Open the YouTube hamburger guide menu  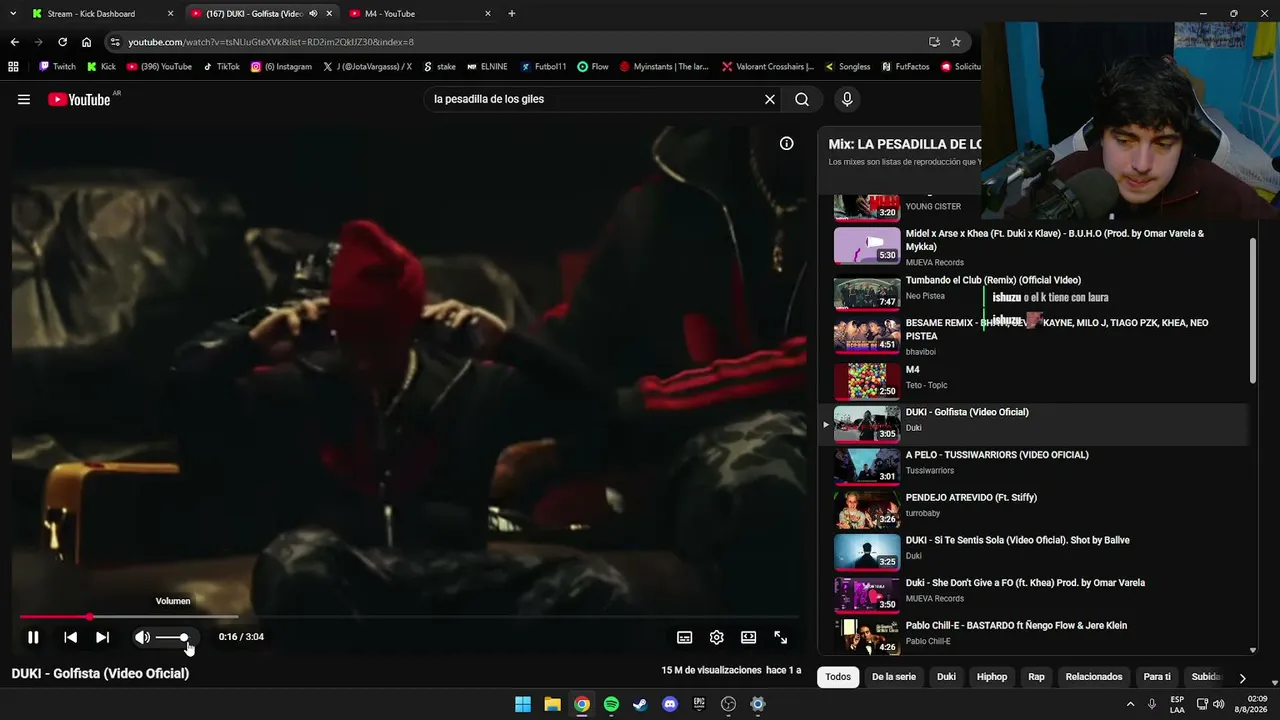[x=24, y=99]
